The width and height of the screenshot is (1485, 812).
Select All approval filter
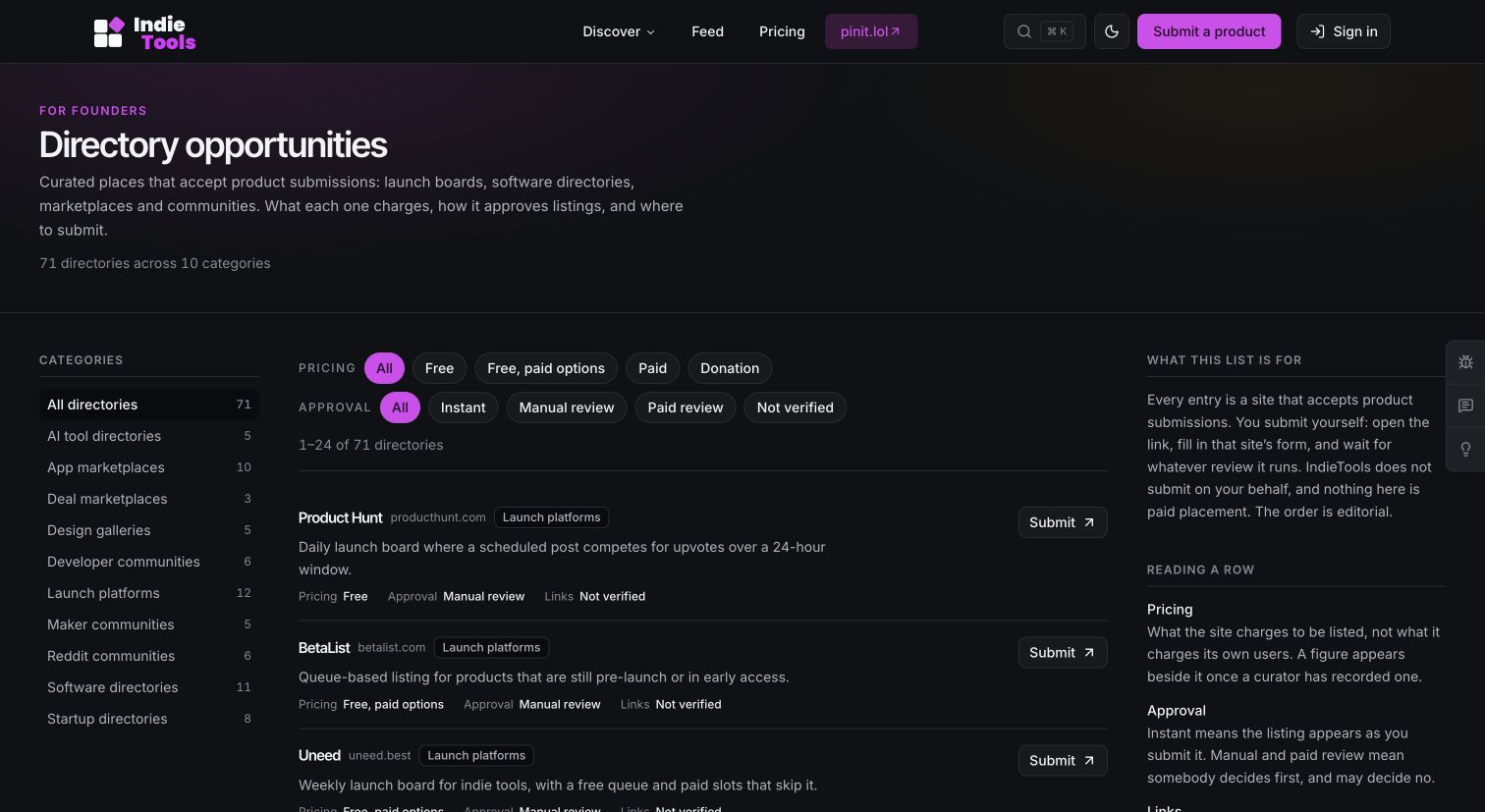(400, 407)
